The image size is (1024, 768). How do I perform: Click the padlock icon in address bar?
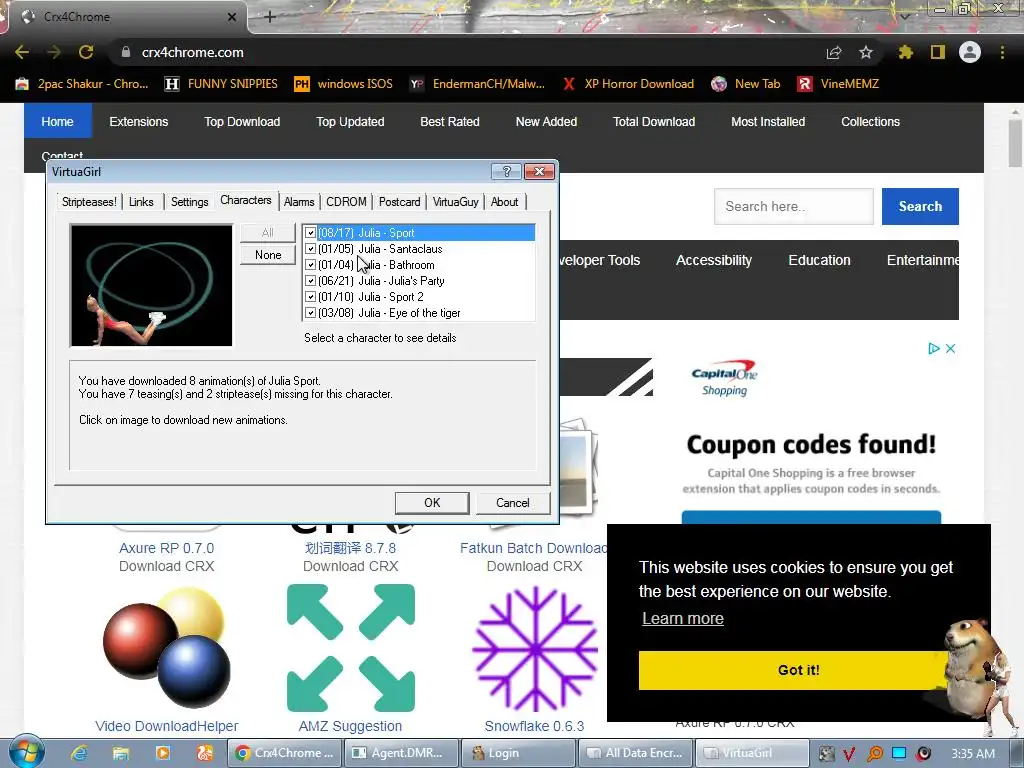pos(126,52)
